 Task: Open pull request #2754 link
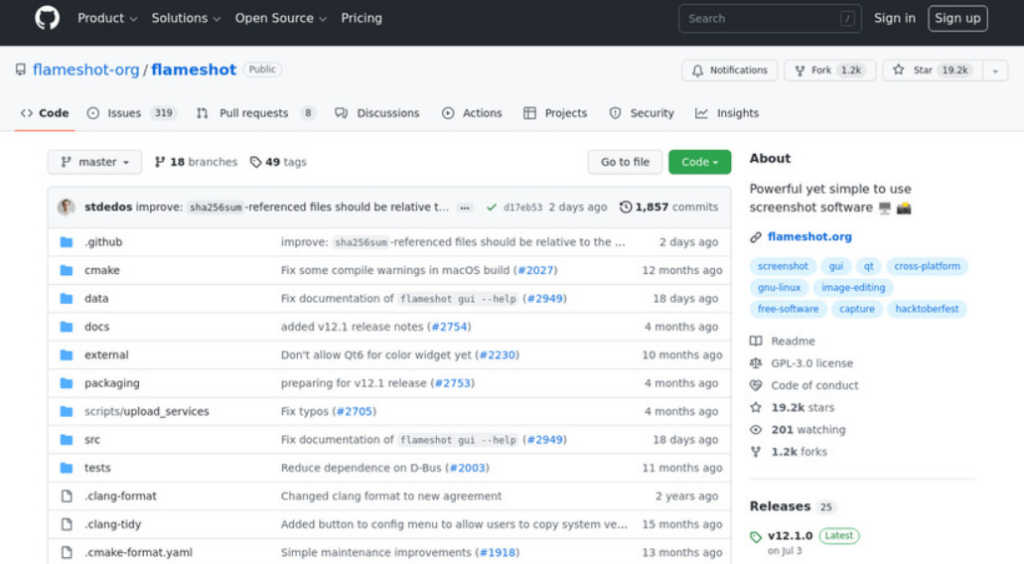[449, 326]
